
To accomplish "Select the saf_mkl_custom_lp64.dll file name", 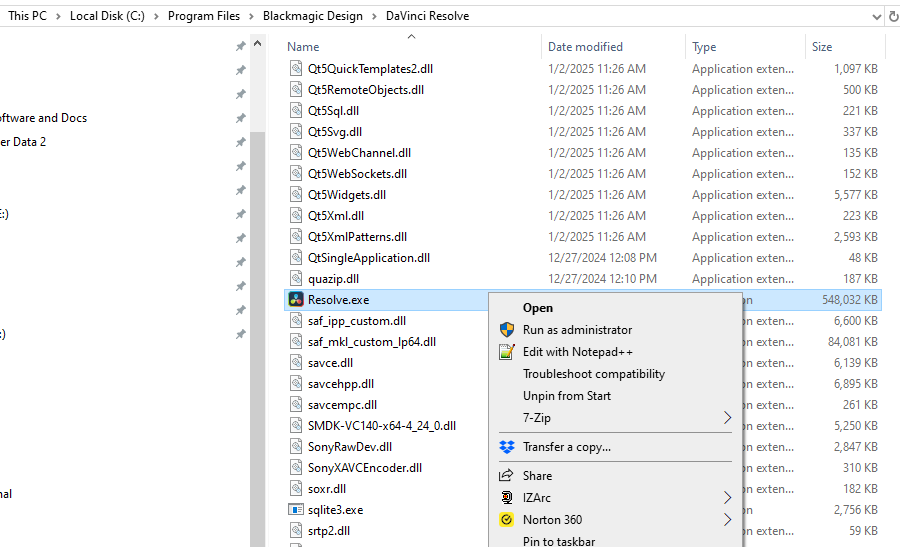I will click(x=371, y=342).
